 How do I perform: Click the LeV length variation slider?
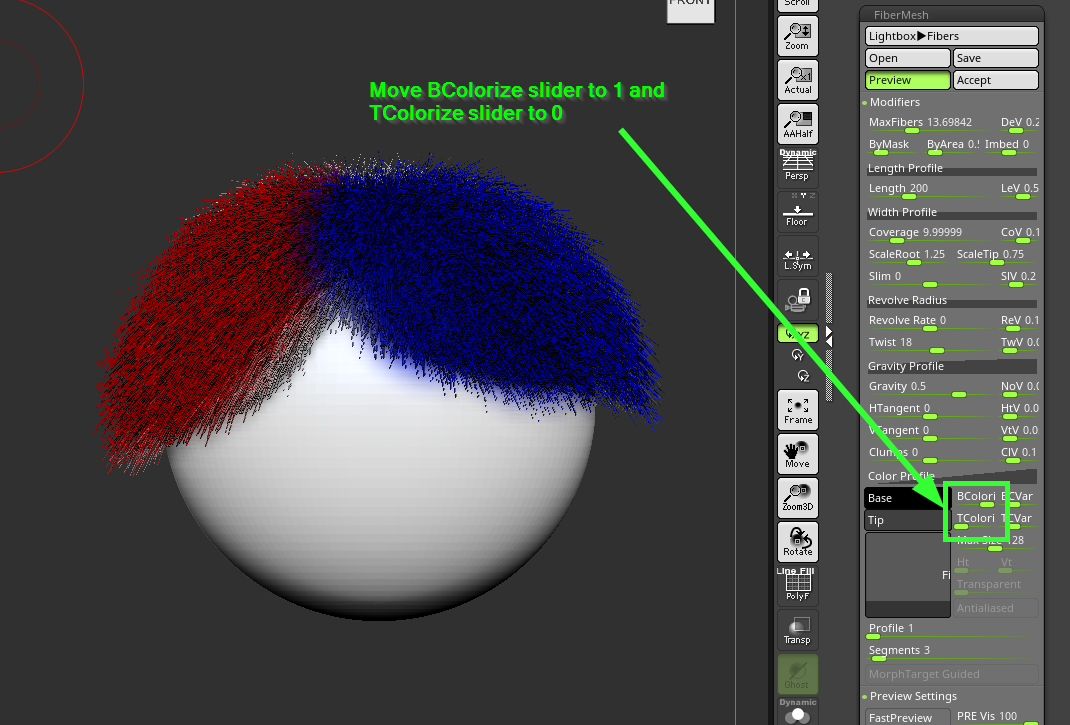coord(1019,190)
